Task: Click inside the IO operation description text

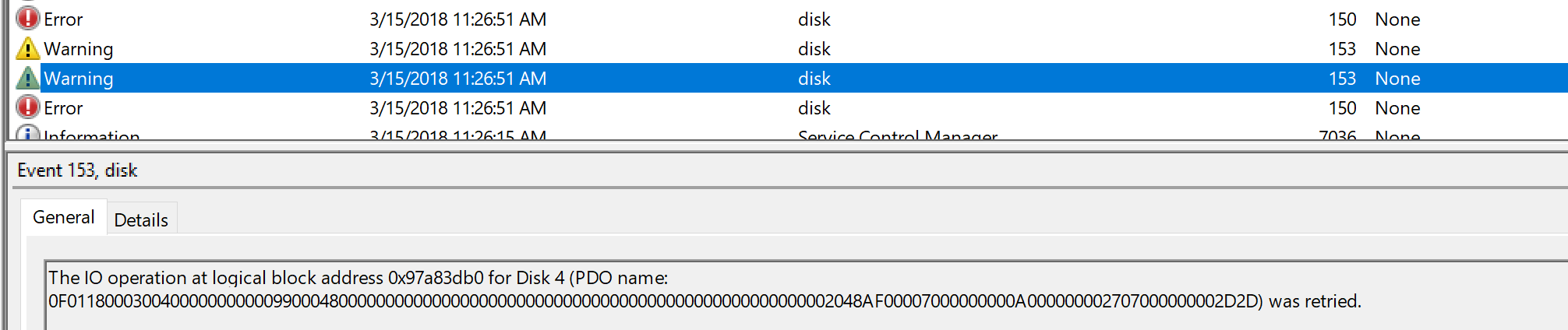Action: [358, 278]
